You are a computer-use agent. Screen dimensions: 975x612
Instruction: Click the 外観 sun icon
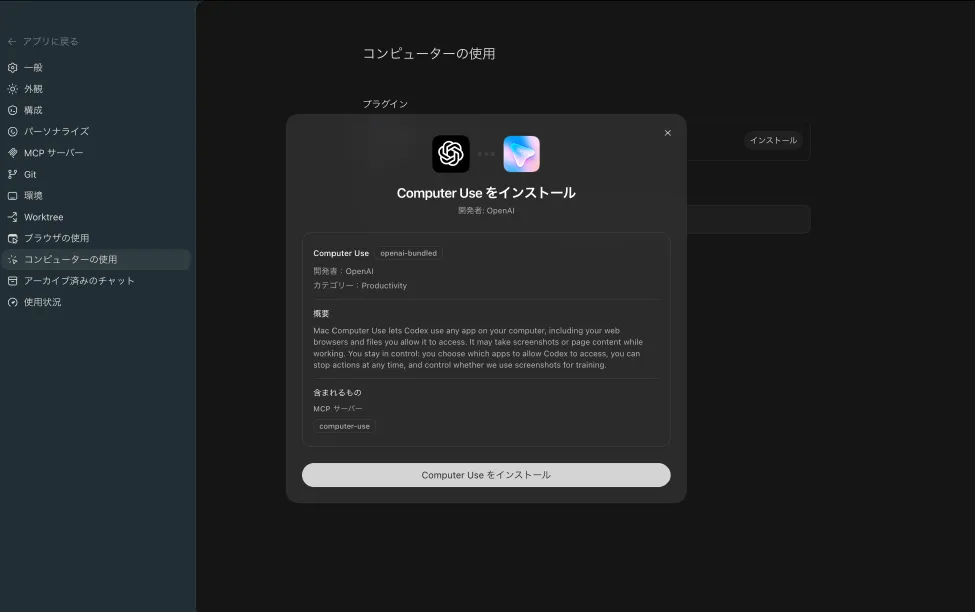click(12, 89)
